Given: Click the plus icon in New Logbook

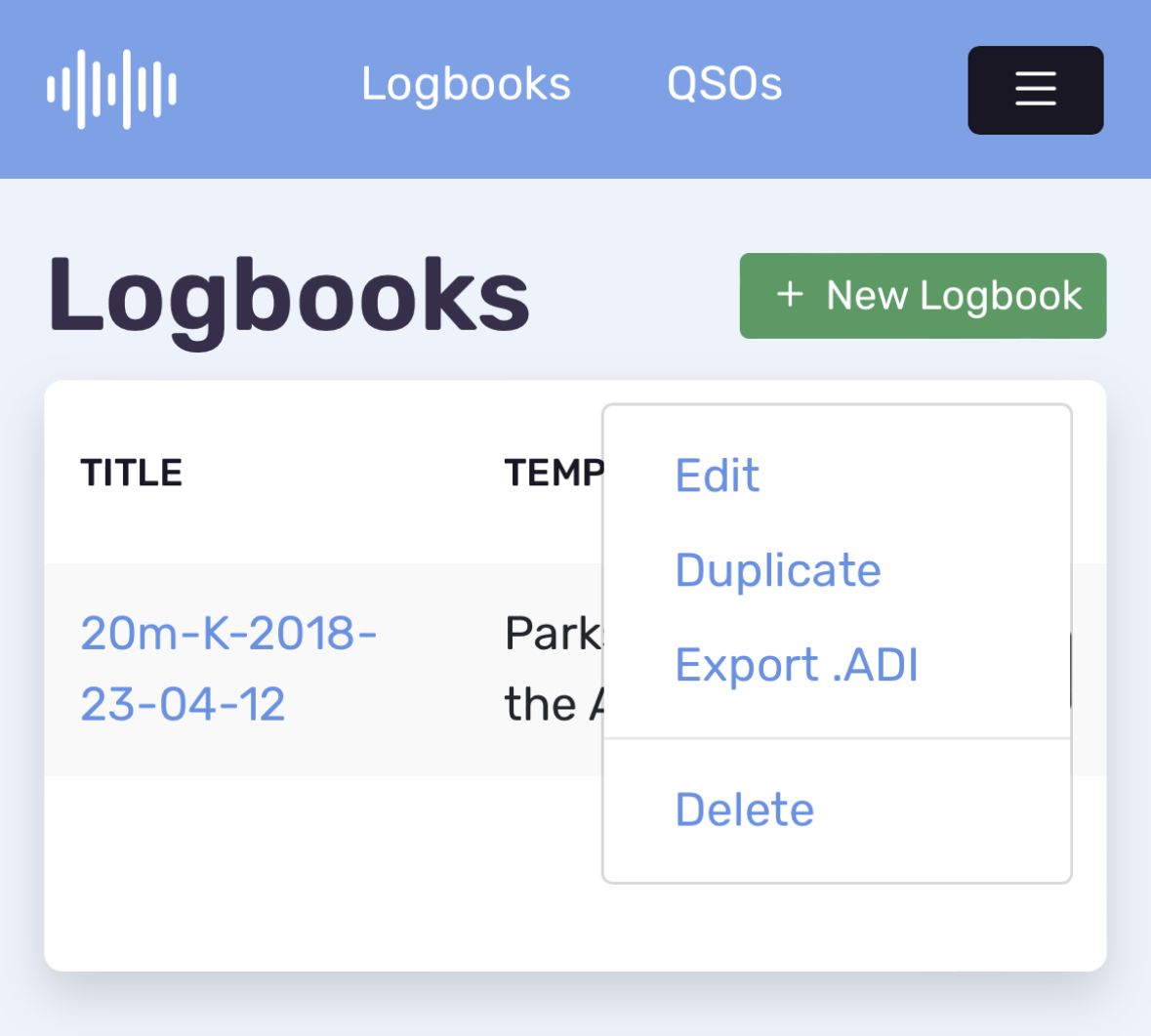Looking at the screenshot, I should (x=787, y=295).
